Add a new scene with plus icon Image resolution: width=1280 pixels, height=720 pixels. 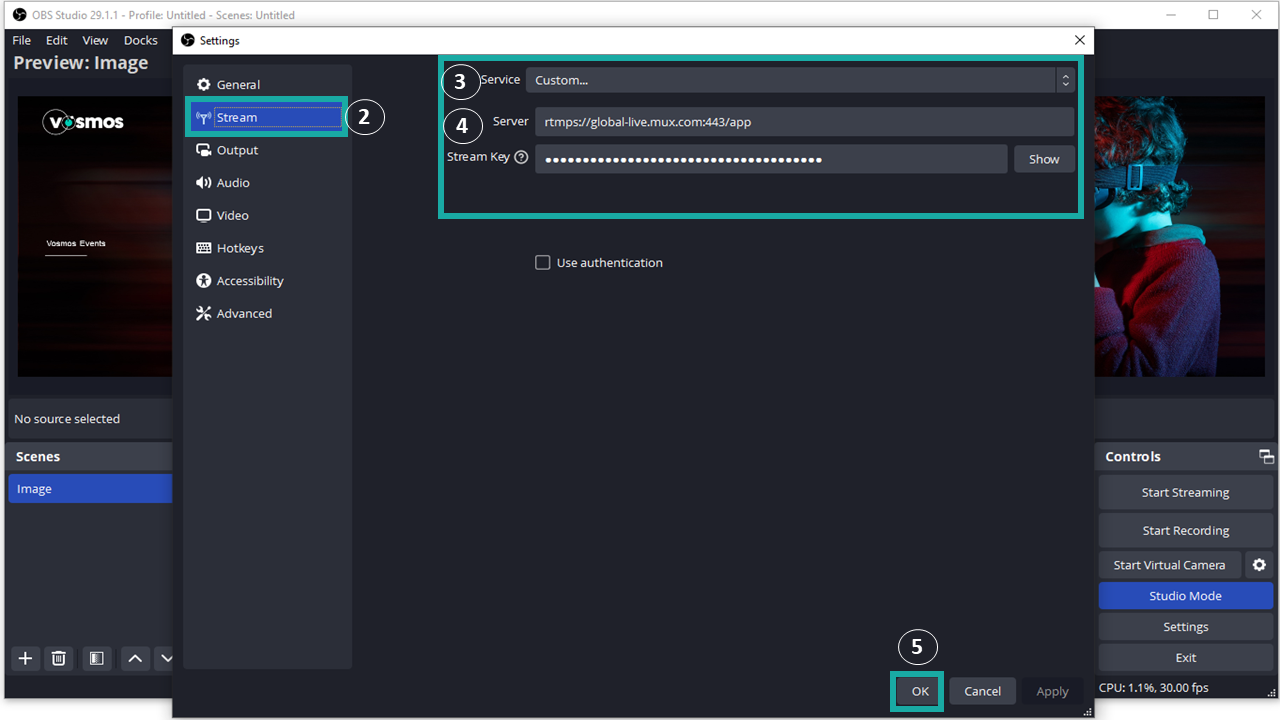(x=26, y=658)
